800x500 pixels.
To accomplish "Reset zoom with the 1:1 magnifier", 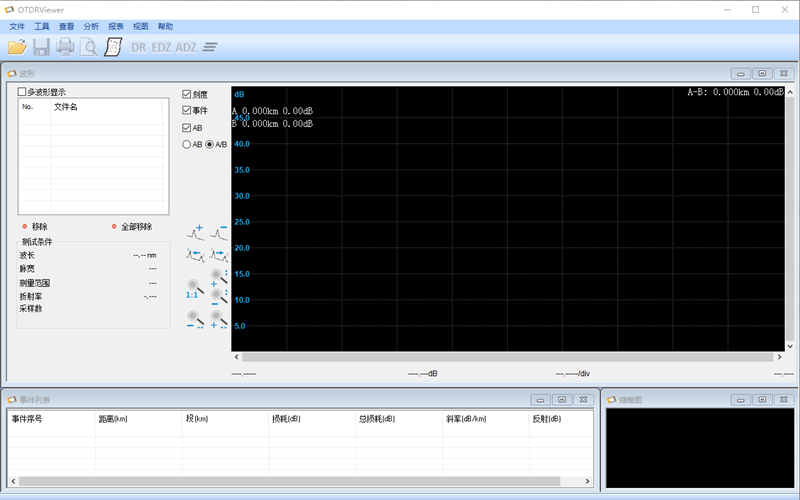I will [195, 289].
